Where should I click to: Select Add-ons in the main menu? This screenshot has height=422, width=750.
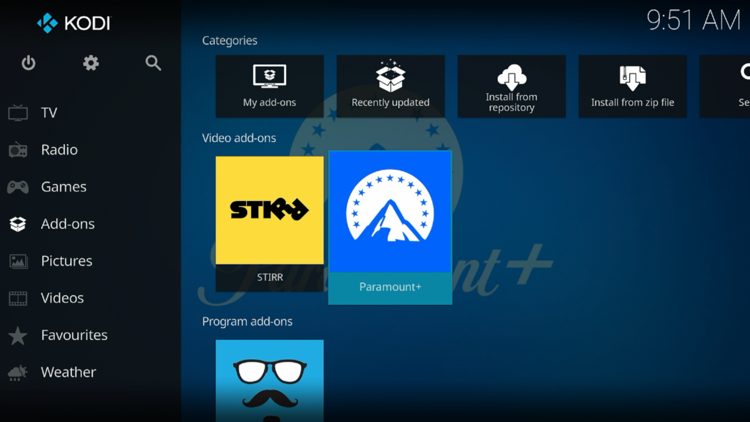[x=67, y=224]
